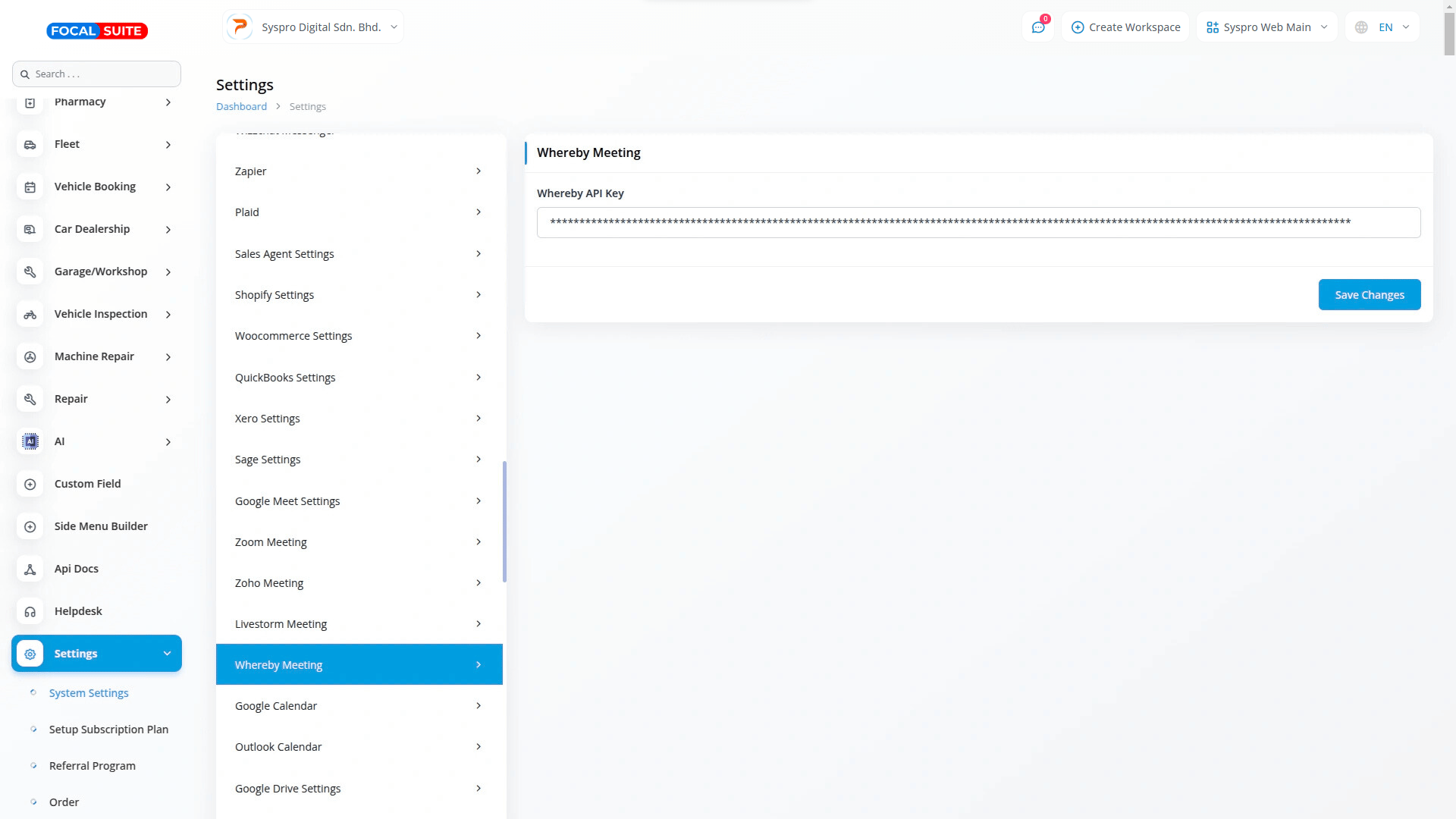Open the chat messages icon
This screenshot has height=819, width=1456.
tap(1037, 27)
